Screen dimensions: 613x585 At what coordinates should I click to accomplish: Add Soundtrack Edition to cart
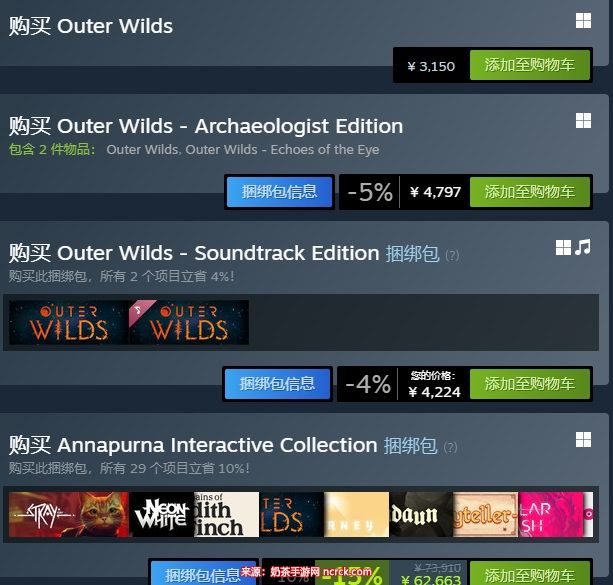coord(530,384)
